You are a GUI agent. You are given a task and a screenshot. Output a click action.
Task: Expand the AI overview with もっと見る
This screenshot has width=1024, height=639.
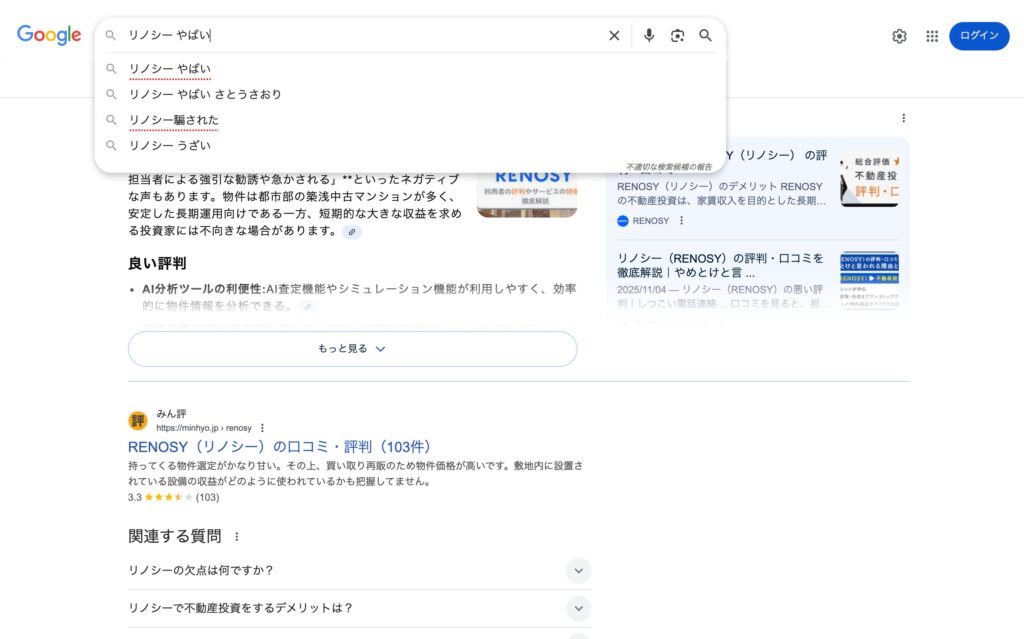coord(352,349)
